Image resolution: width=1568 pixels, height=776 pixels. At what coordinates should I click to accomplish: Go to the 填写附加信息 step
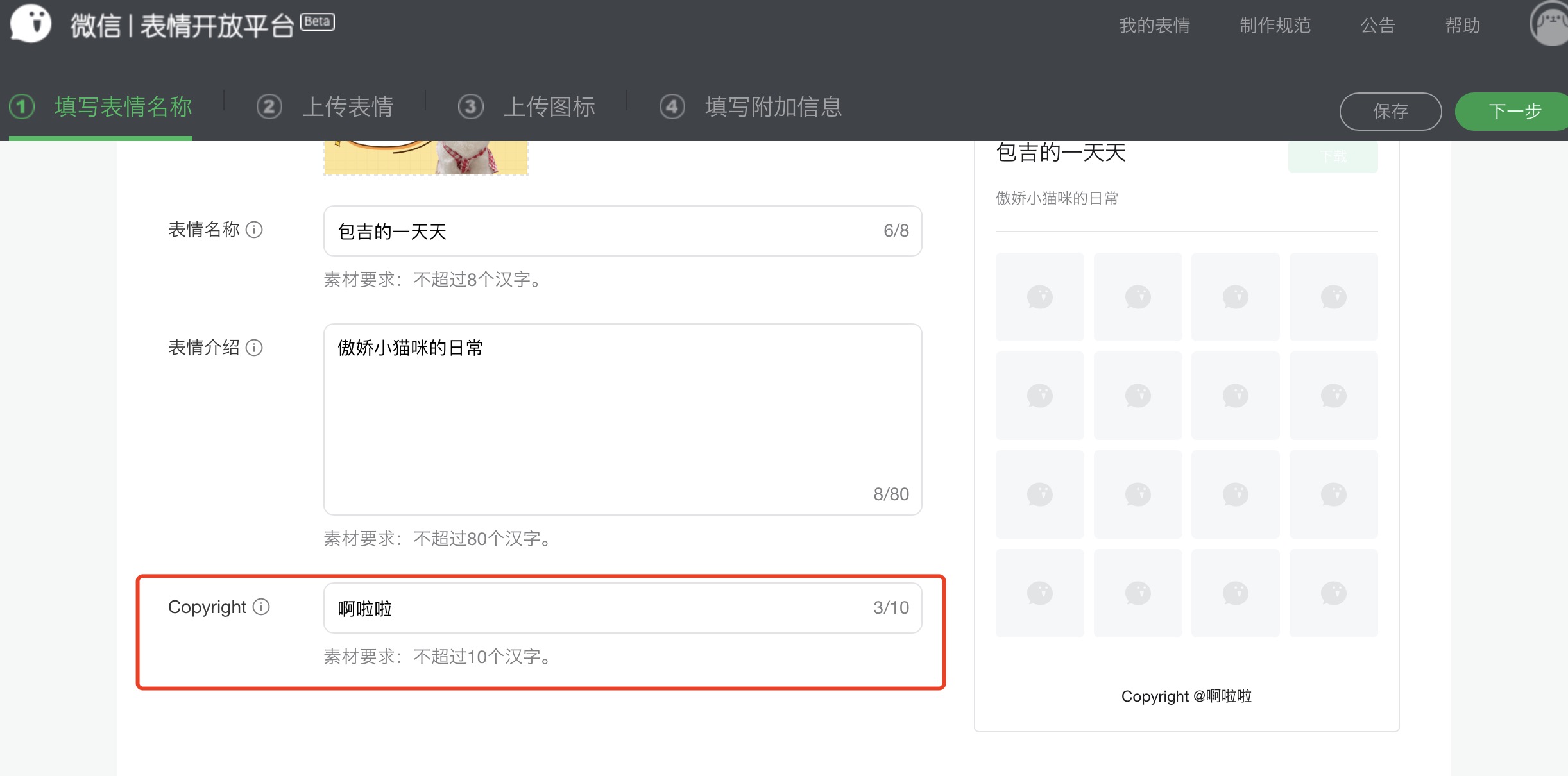tap(772, 106)
